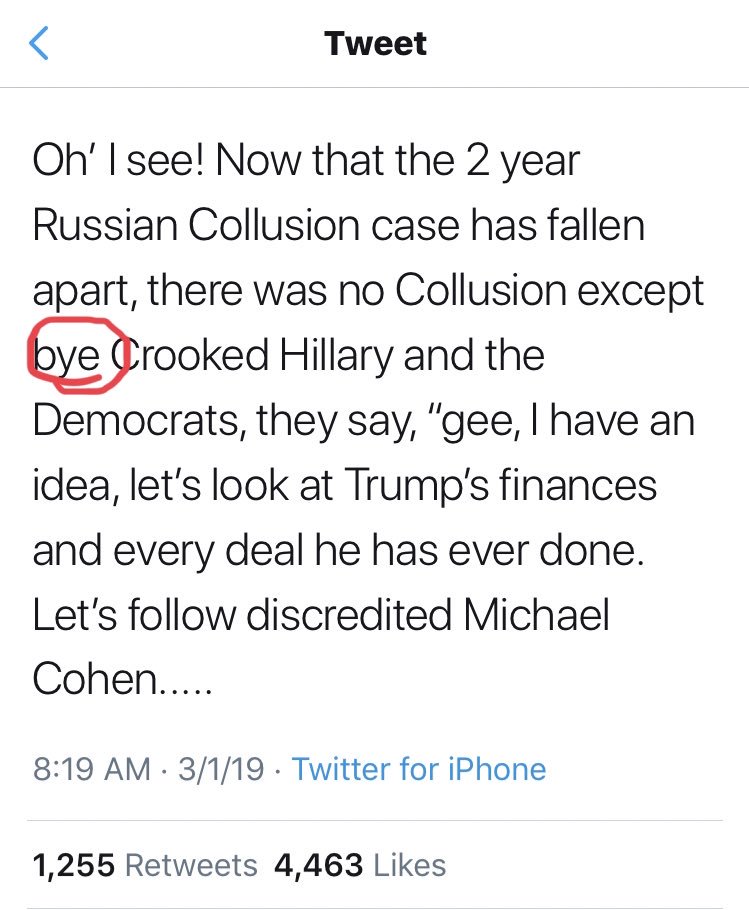This screenshot has height=910, width=749.
Task: Click the Tweet header title
Action: click(375, 44)
